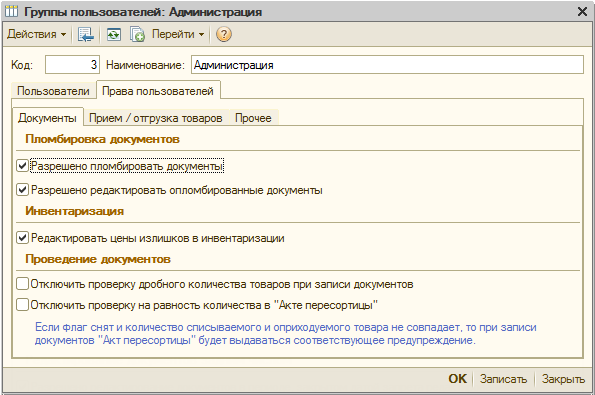Open the Действия dropdown menu
Screen dimensions: 595x395
(x=36, y=34)
